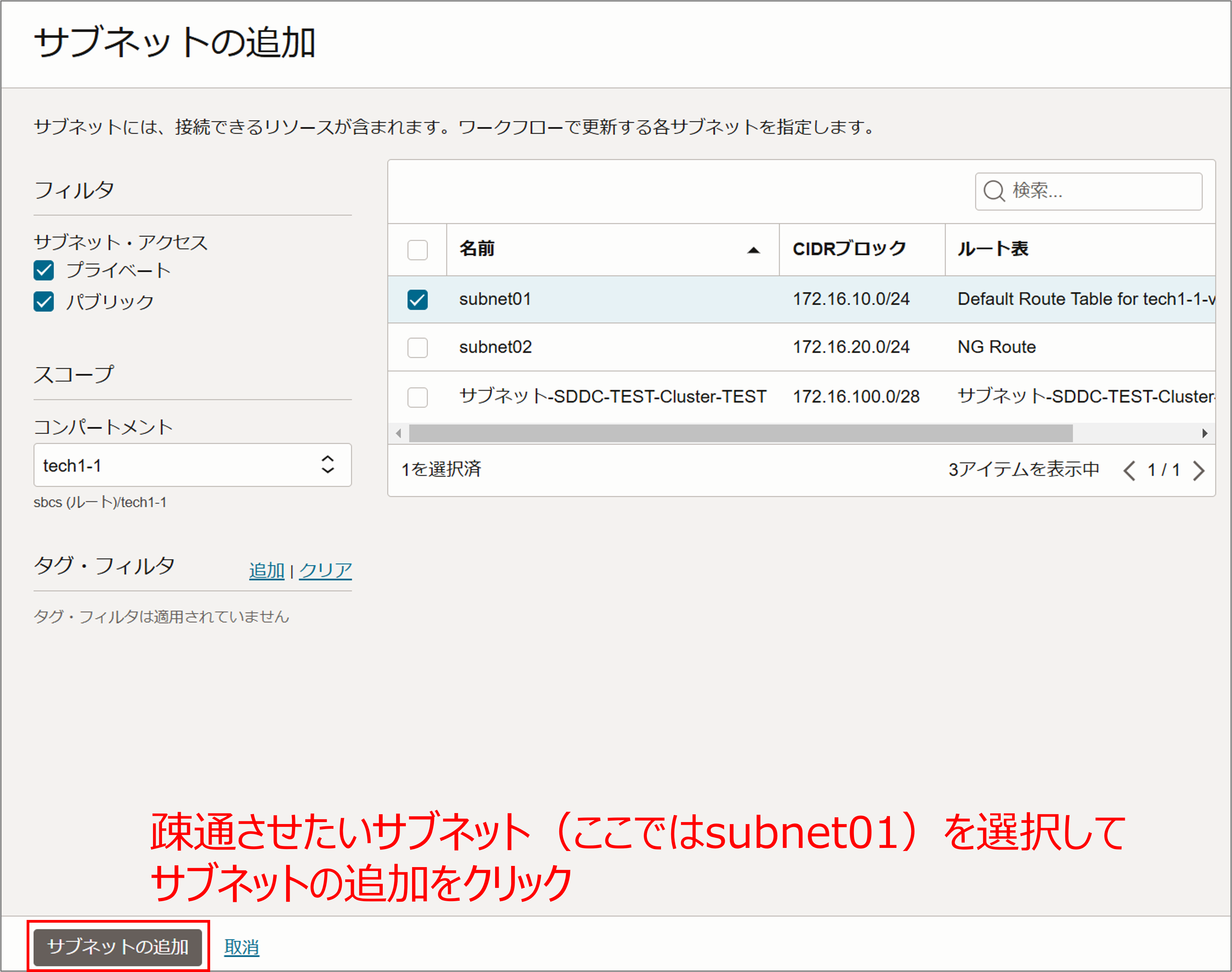Click the 1 / 1 page indicator
The image size is (1232, 972).
click(x=1164, y=470)
